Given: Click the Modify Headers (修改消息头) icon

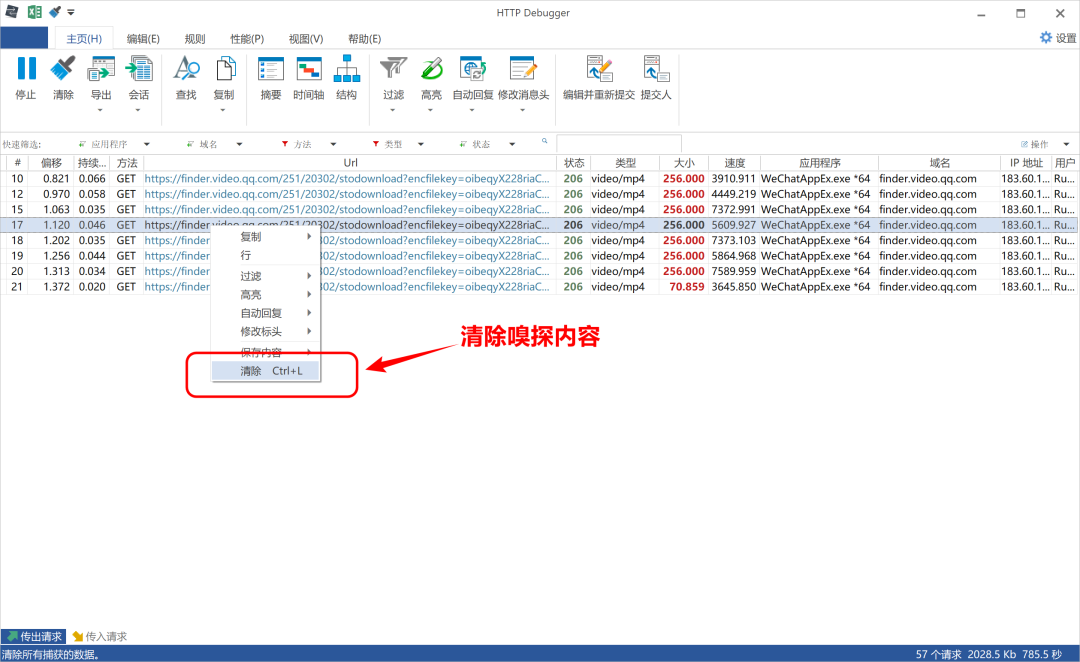Looking at the screenshot, I should point(523,69).
